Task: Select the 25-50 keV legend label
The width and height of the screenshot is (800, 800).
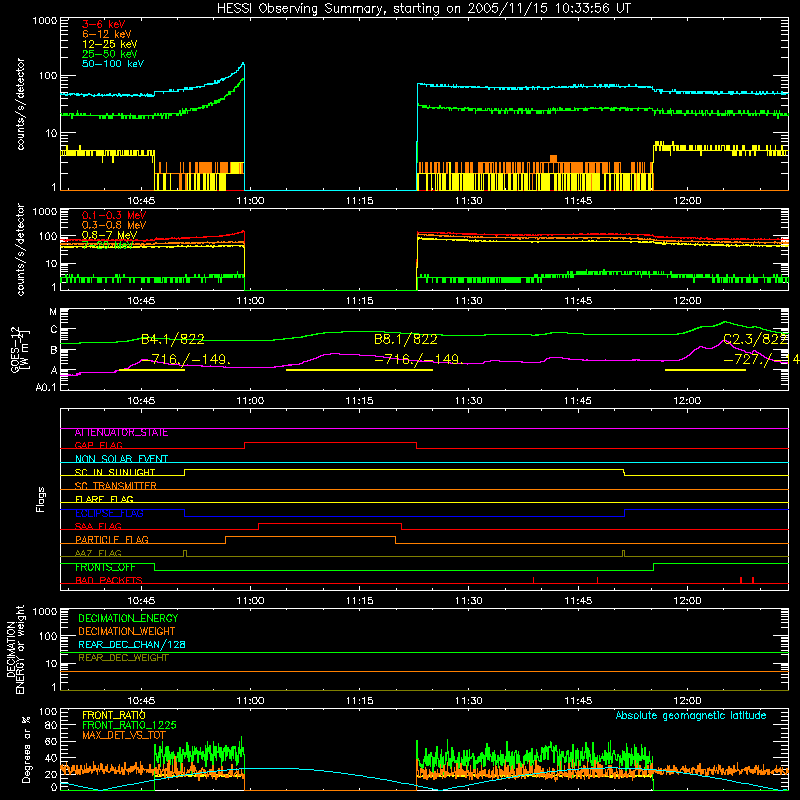Action: 110,54
